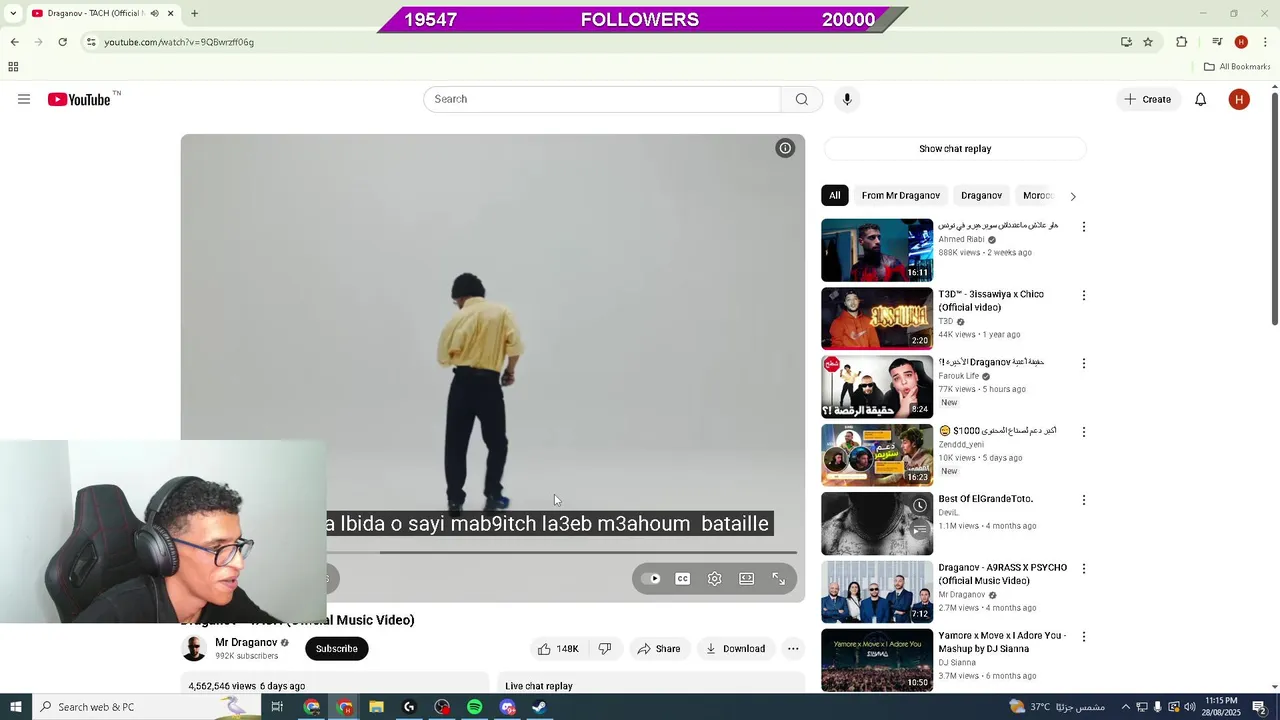Open the YouTube hamburger guide menu
Image resolution: width=1280 pixels, height=720 pixels.
(x=24, y=99)
